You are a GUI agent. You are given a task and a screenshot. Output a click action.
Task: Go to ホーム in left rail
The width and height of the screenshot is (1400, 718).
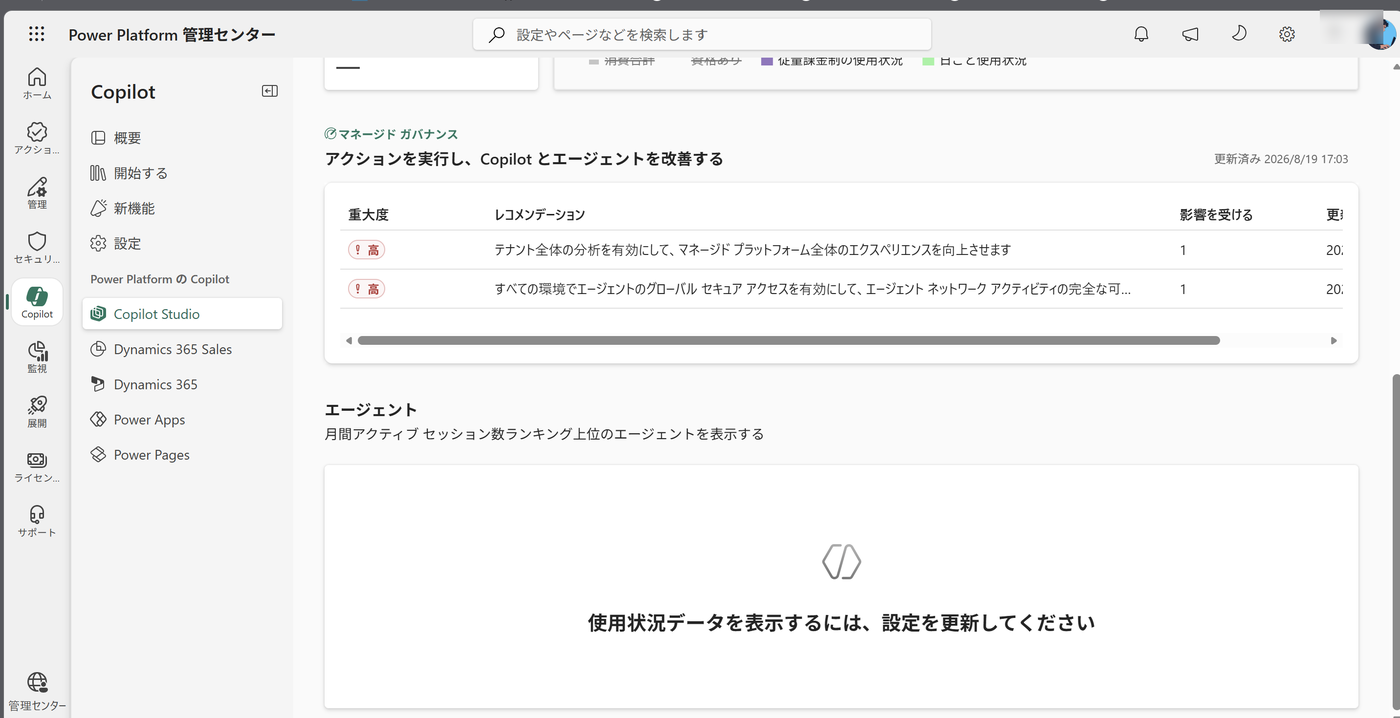click(37, 83)
